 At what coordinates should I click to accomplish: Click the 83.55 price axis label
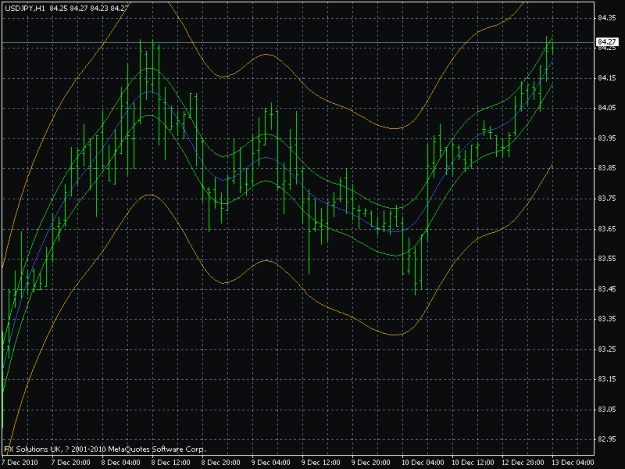click(x=607, y=259)
